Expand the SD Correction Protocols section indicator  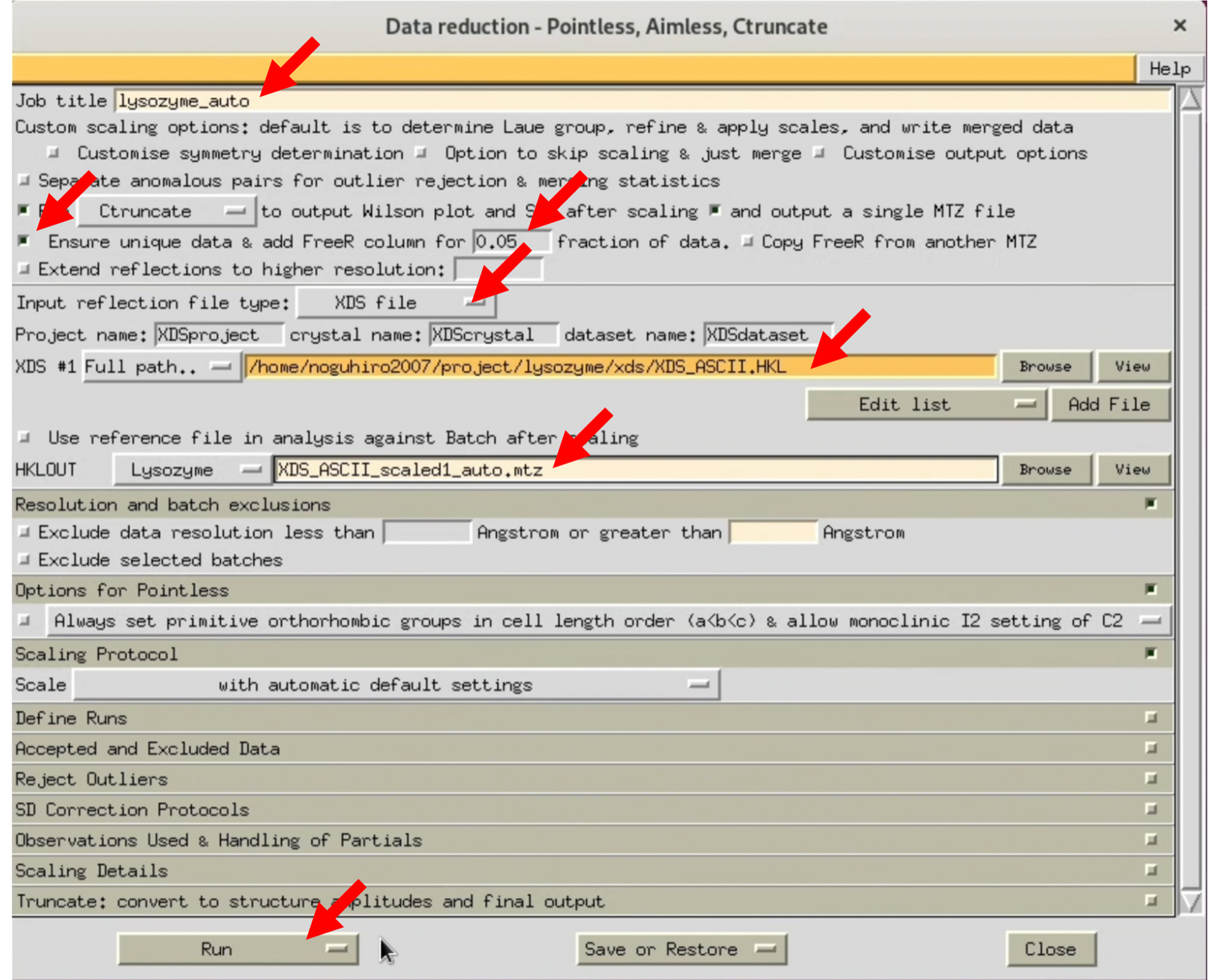click(x=1150, y=809)
